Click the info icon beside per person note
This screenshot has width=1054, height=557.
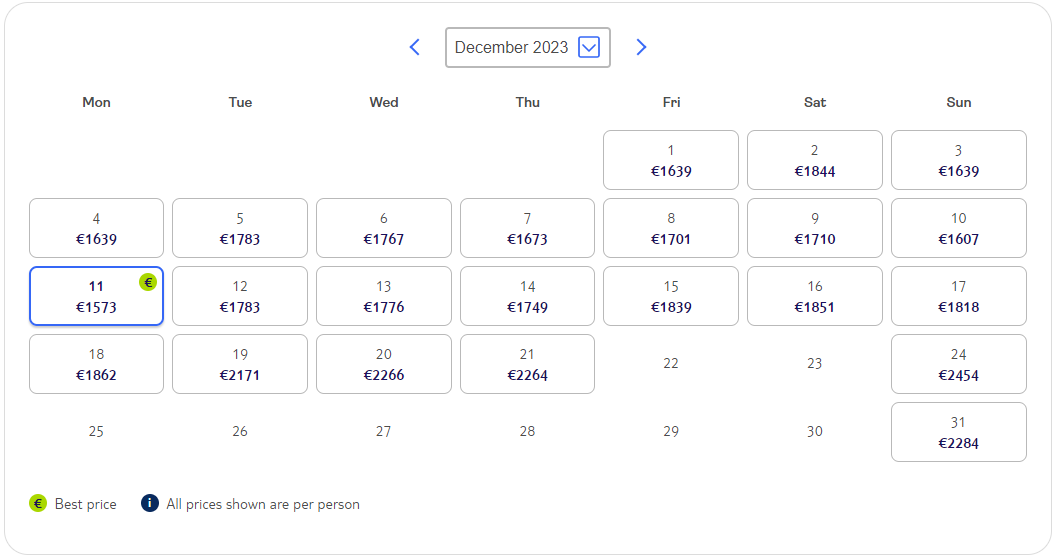tap(150, 503)
